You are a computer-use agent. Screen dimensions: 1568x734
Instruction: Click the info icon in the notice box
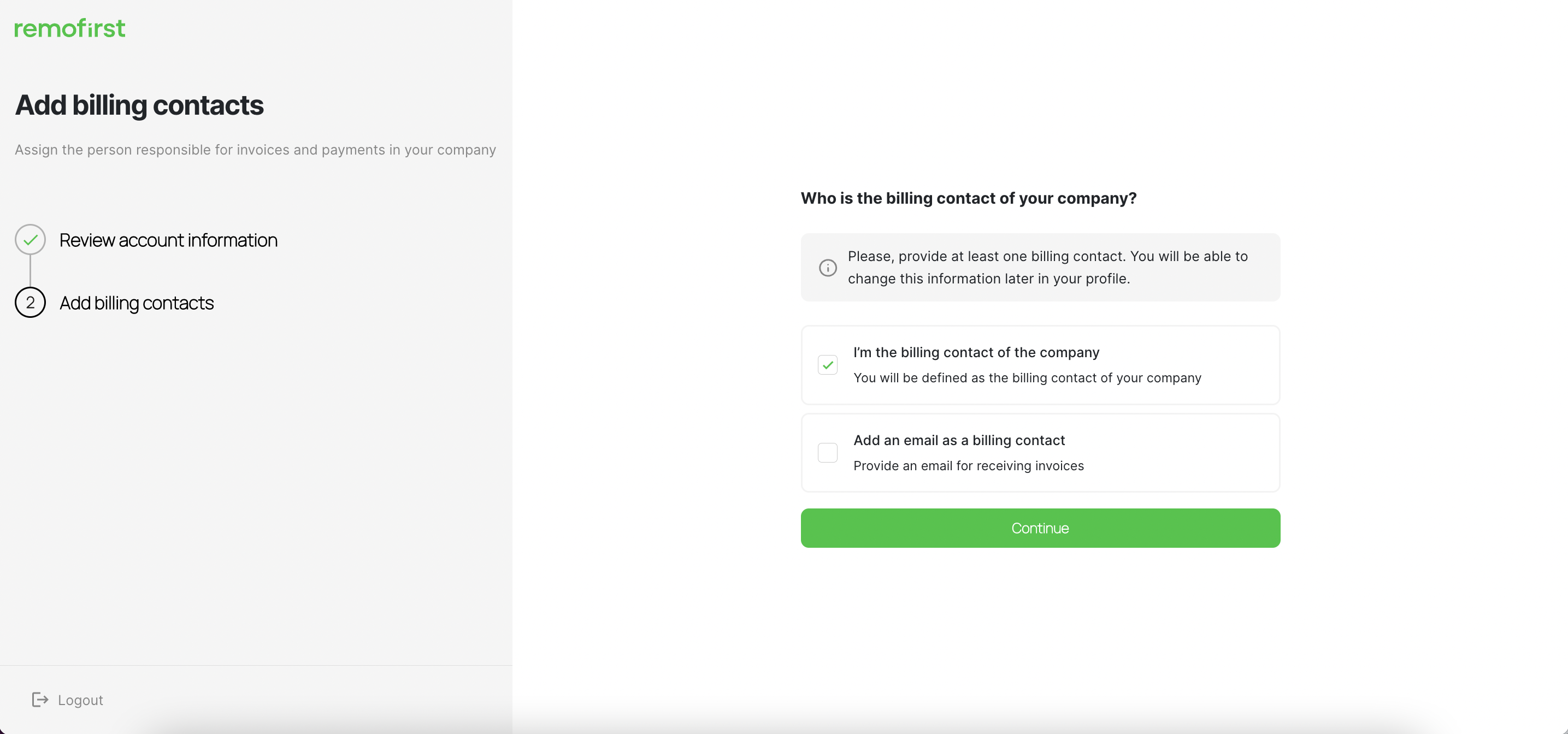pyautogui.click(x=828, y=268)
